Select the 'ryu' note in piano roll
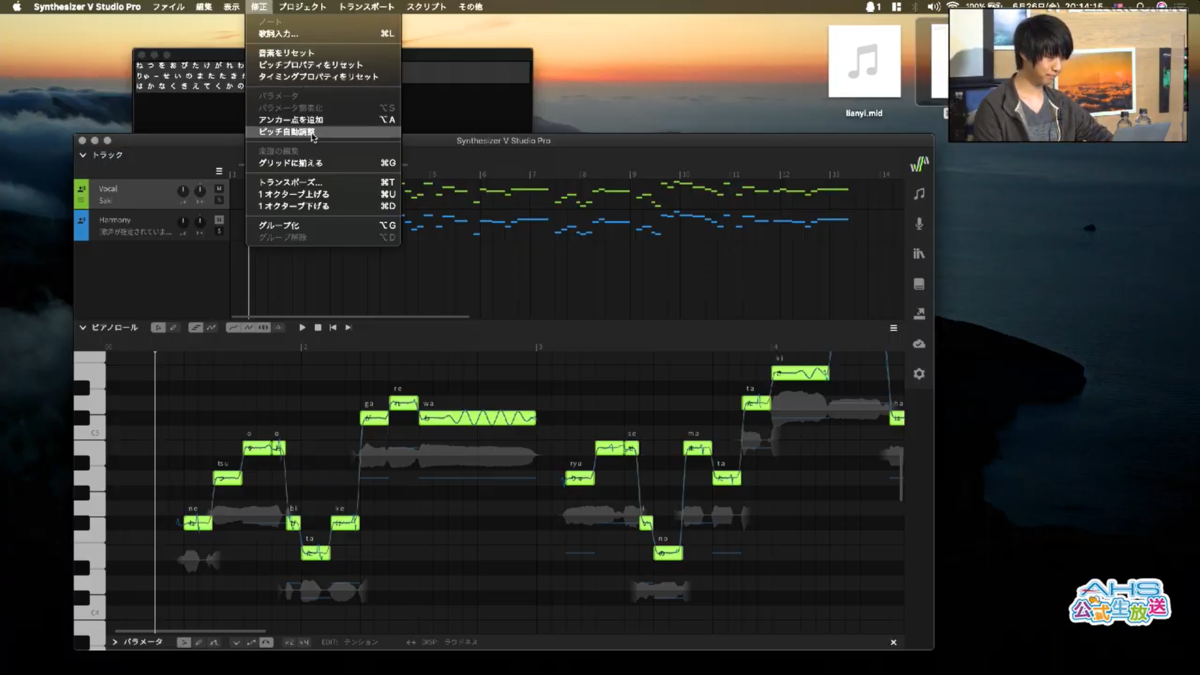Screen dimensions: 1200x675 coord(579,478)
